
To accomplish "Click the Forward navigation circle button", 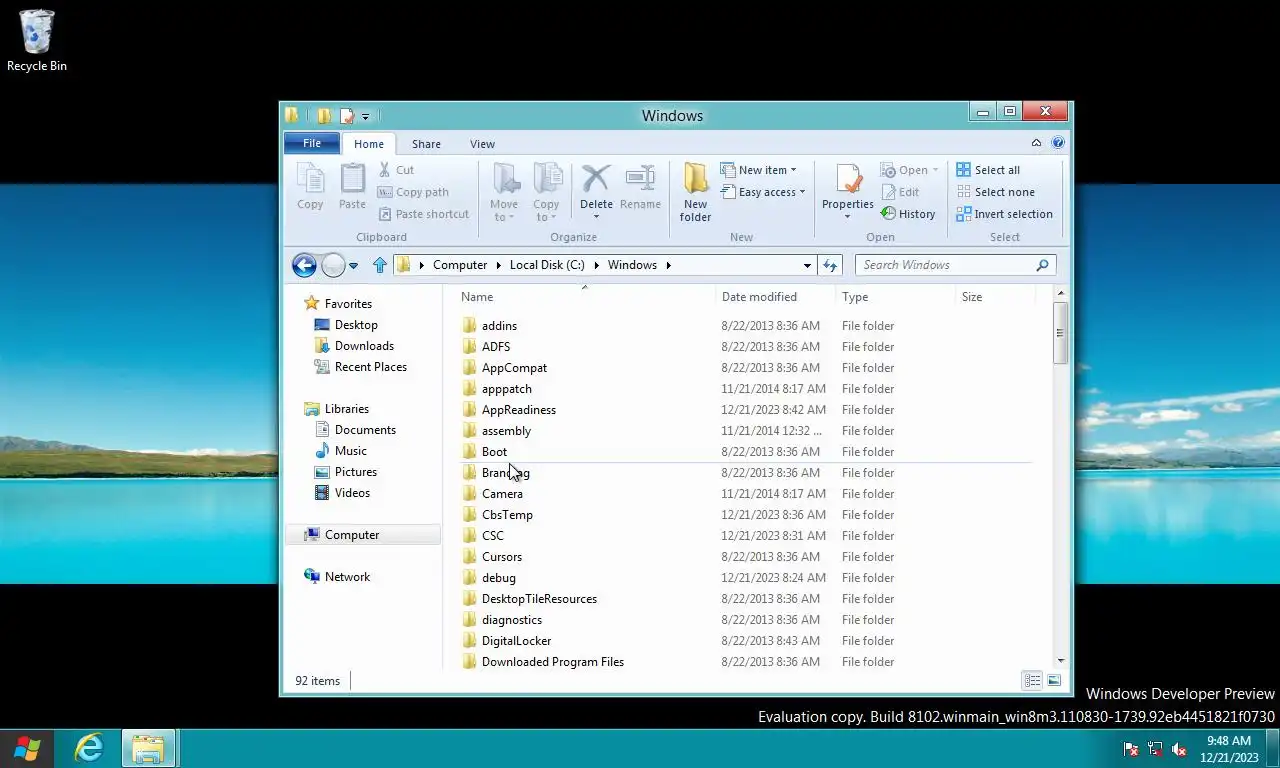I will (333, 265).
